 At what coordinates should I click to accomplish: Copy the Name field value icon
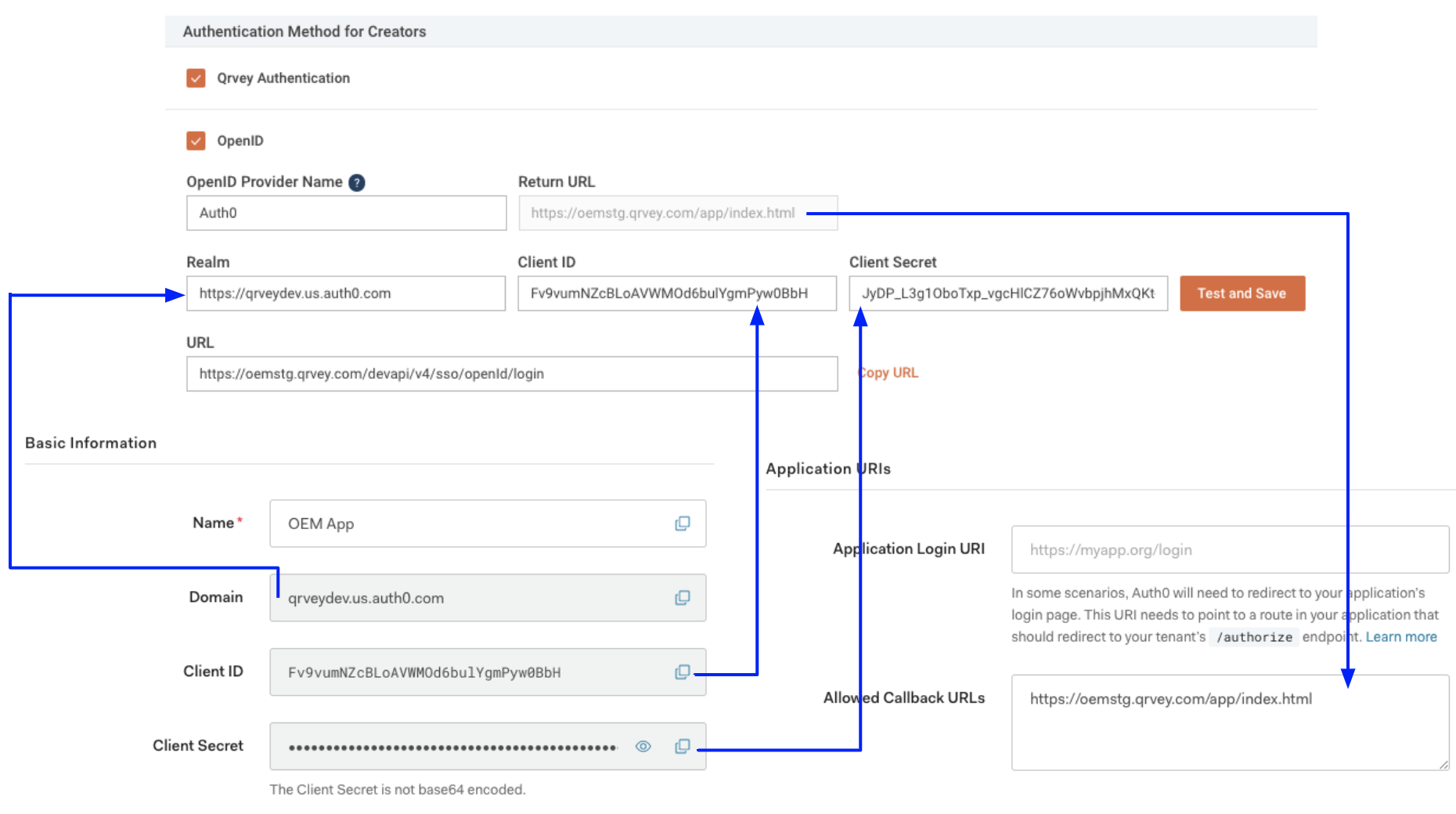tap(683, 524)
